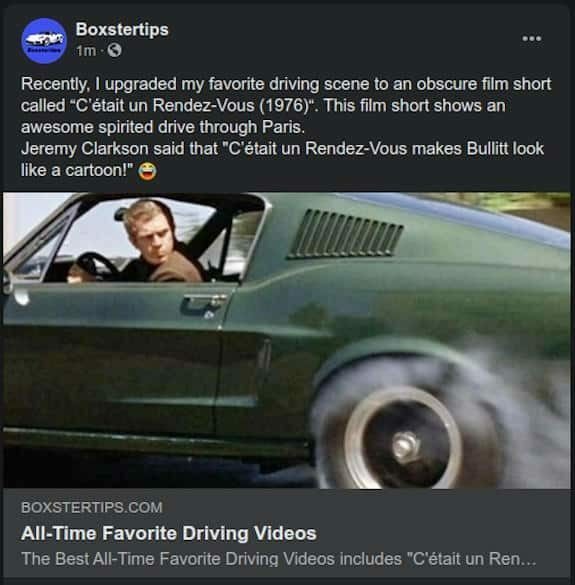This screenshot has height=585, width=575.
Task: Click the Jeremy Clarkson quote line
Action: 282,149
